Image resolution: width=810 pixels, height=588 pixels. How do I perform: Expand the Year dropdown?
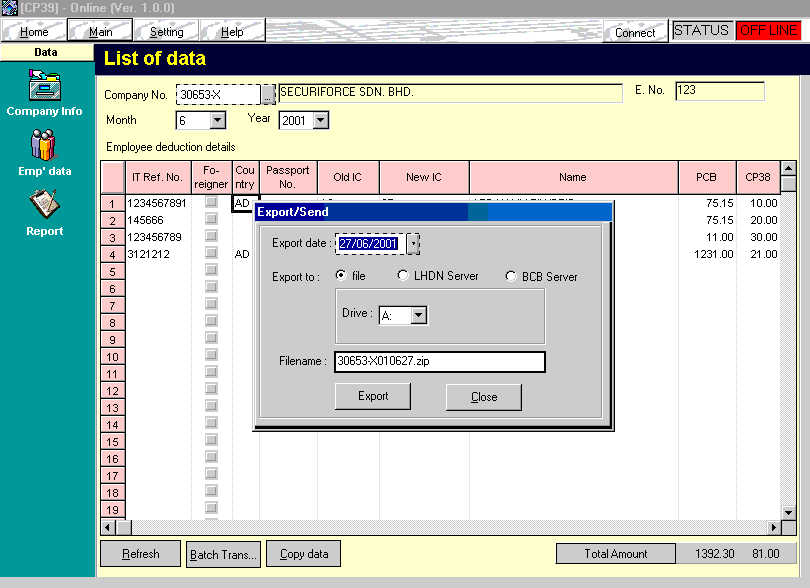320,121
